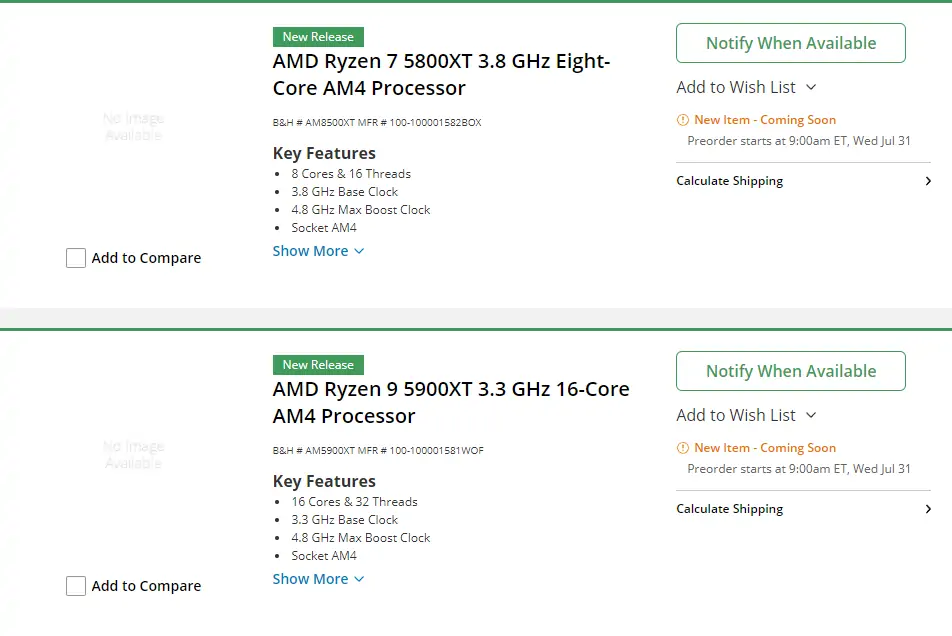Open the AMD Ryzen 9 5900XT product title

[x=451, y=402]
